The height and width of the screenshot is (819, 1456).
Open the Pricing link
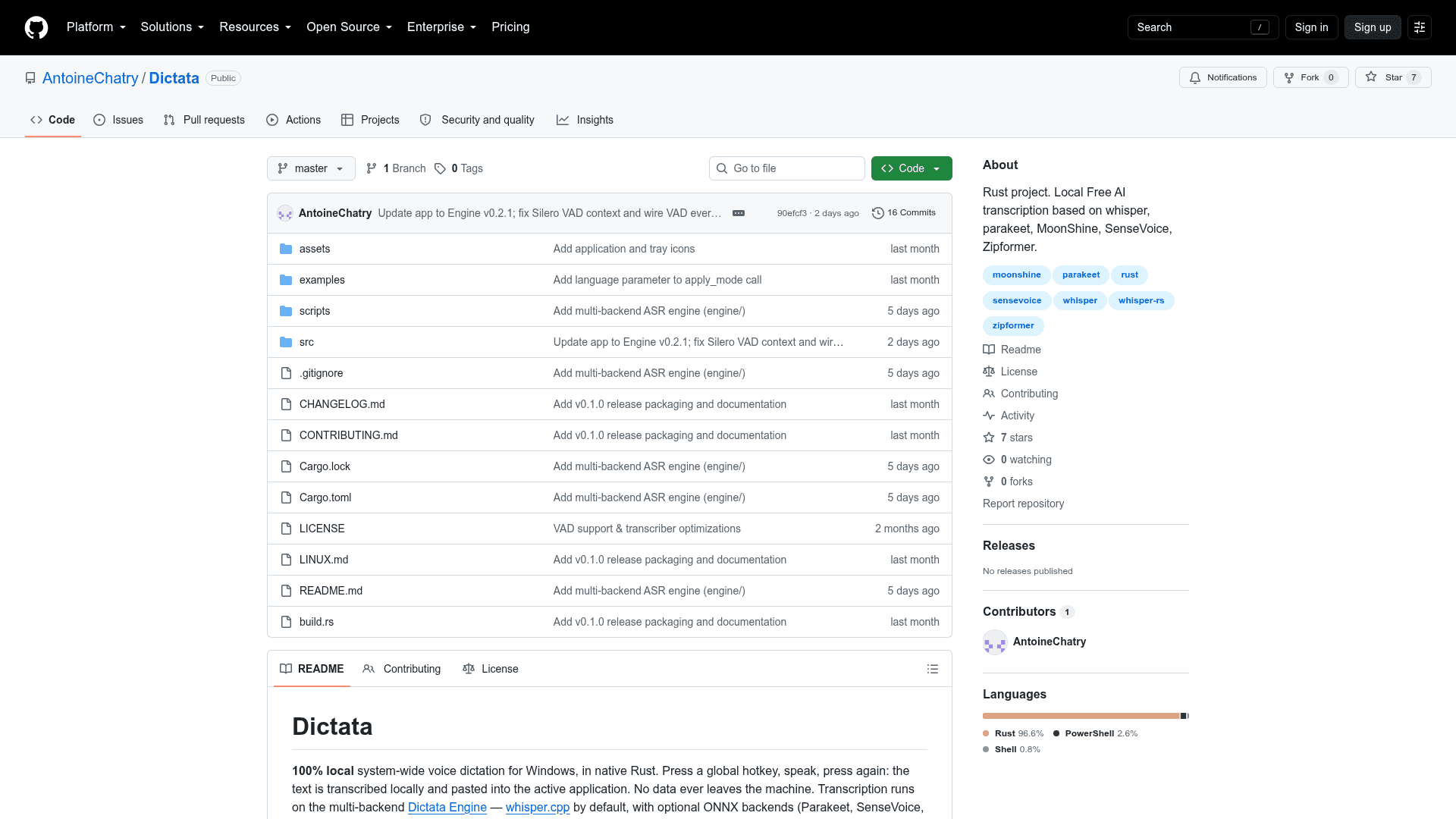point(510,27)
